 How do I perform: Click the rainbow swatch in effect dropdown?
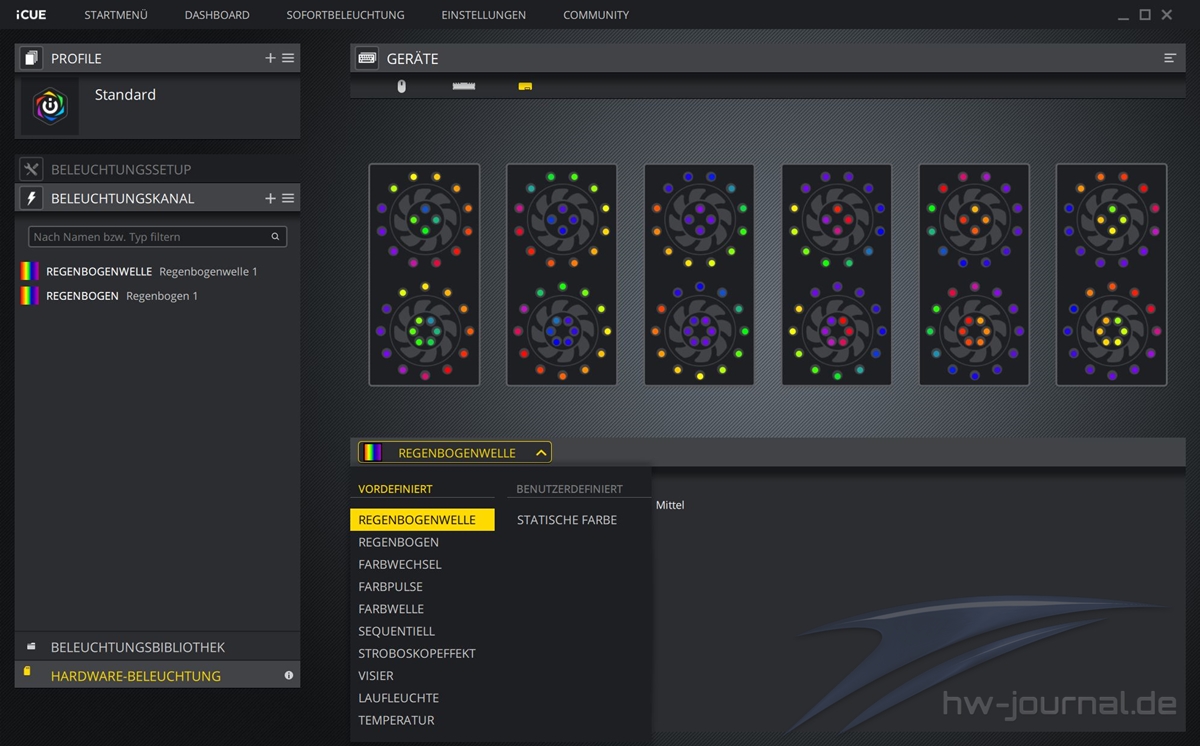pos(372,452)
